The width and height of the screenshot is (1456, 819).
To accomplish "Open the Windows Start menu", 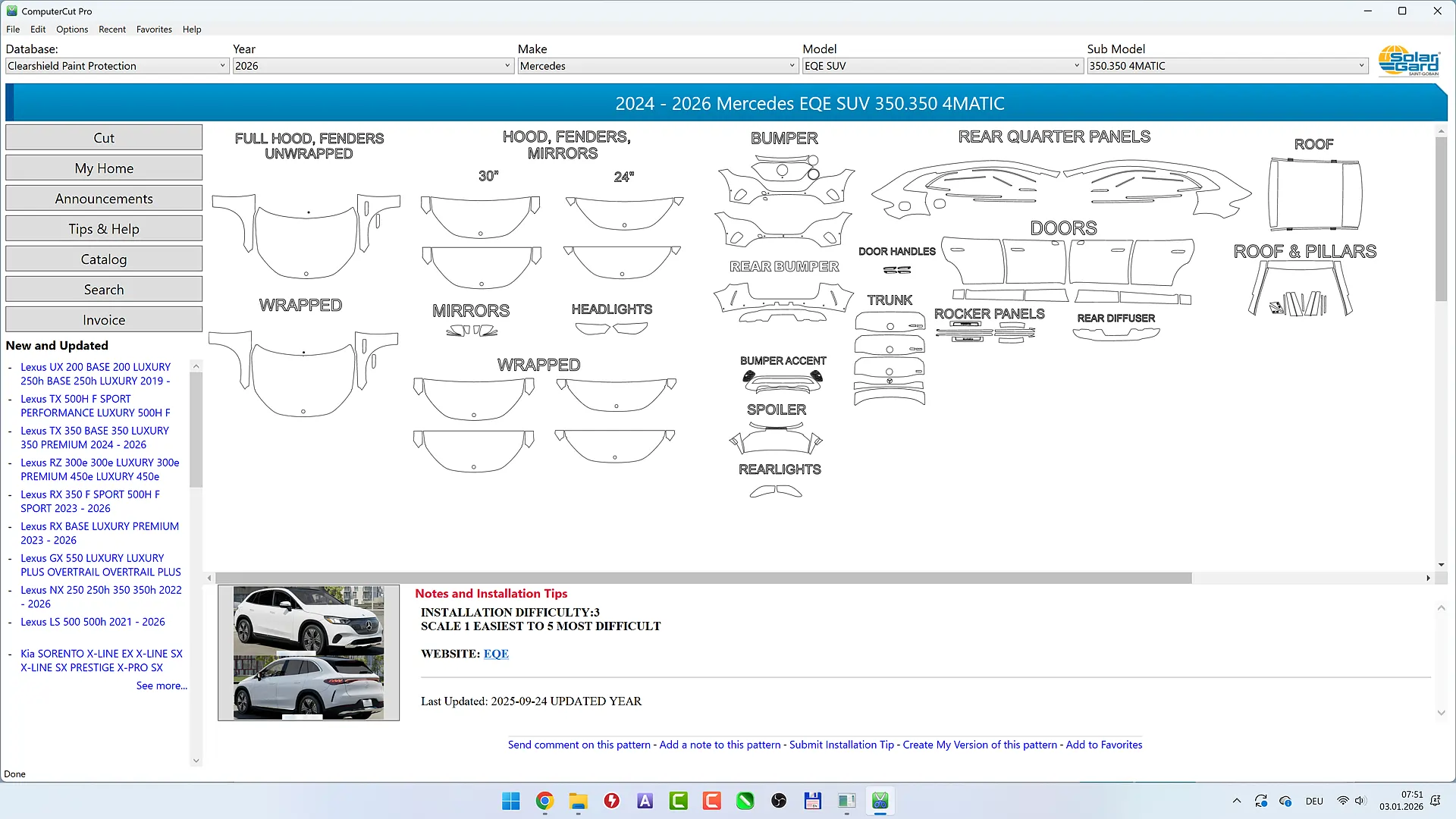I will (511, 801).
